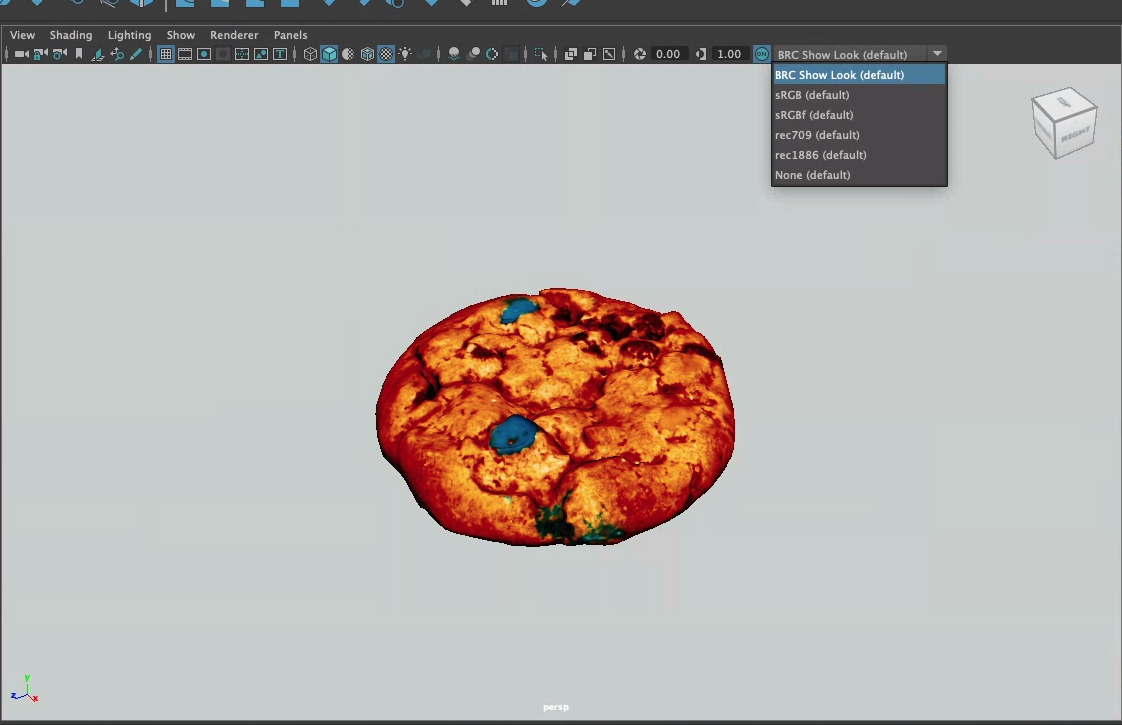Viewport: 1122px width, 725px height.
Task: Toggle view transform ON button
Action: [x=762, y=54]
